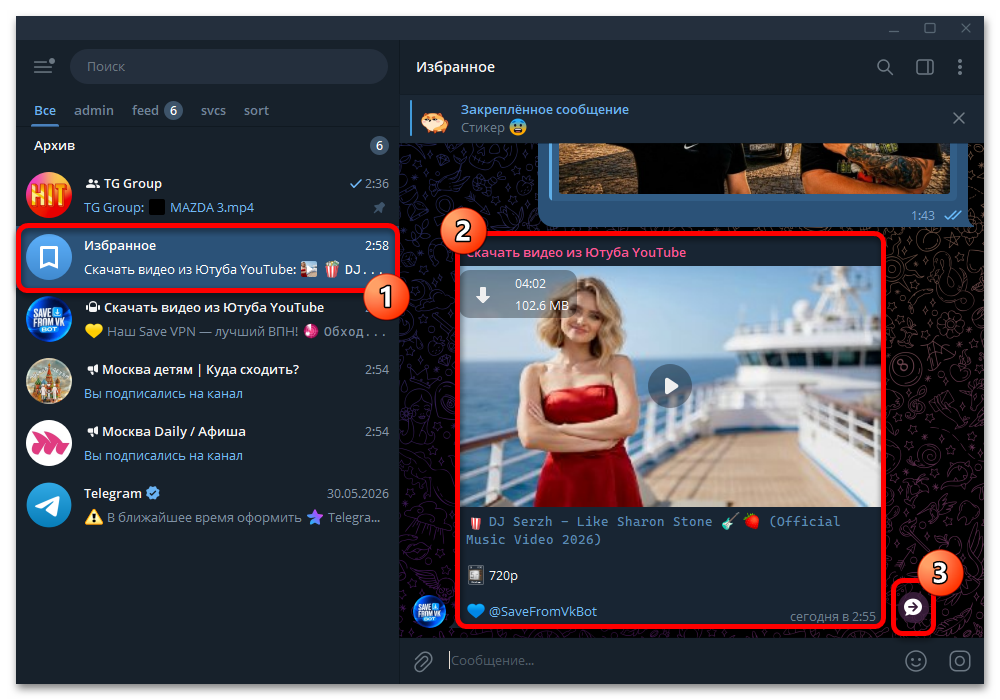Click the pink Москва Daily avatar
The height and width of the screenshot is (700, 1000).
click(x=48, y=443)
